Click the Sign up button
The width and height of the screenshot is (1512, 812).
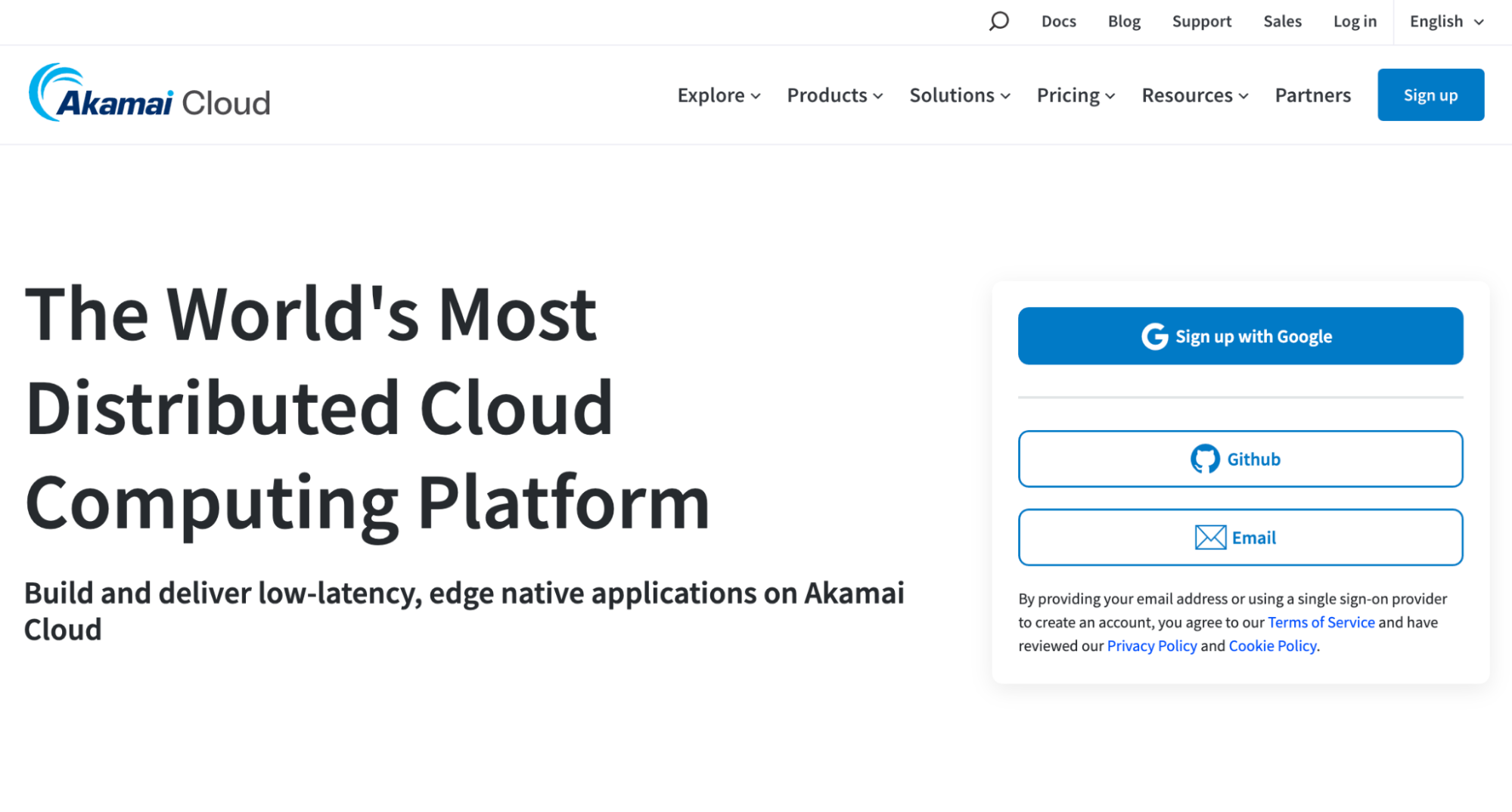pos(1430,95)
